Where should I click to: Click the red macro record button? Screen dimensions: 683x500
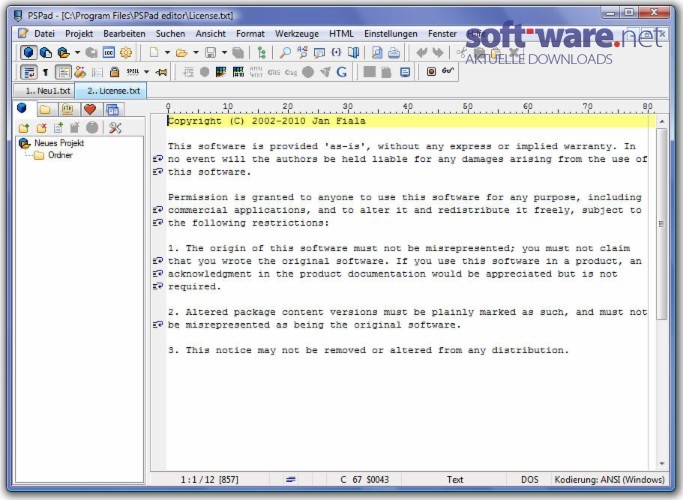[x=431, y=71]
